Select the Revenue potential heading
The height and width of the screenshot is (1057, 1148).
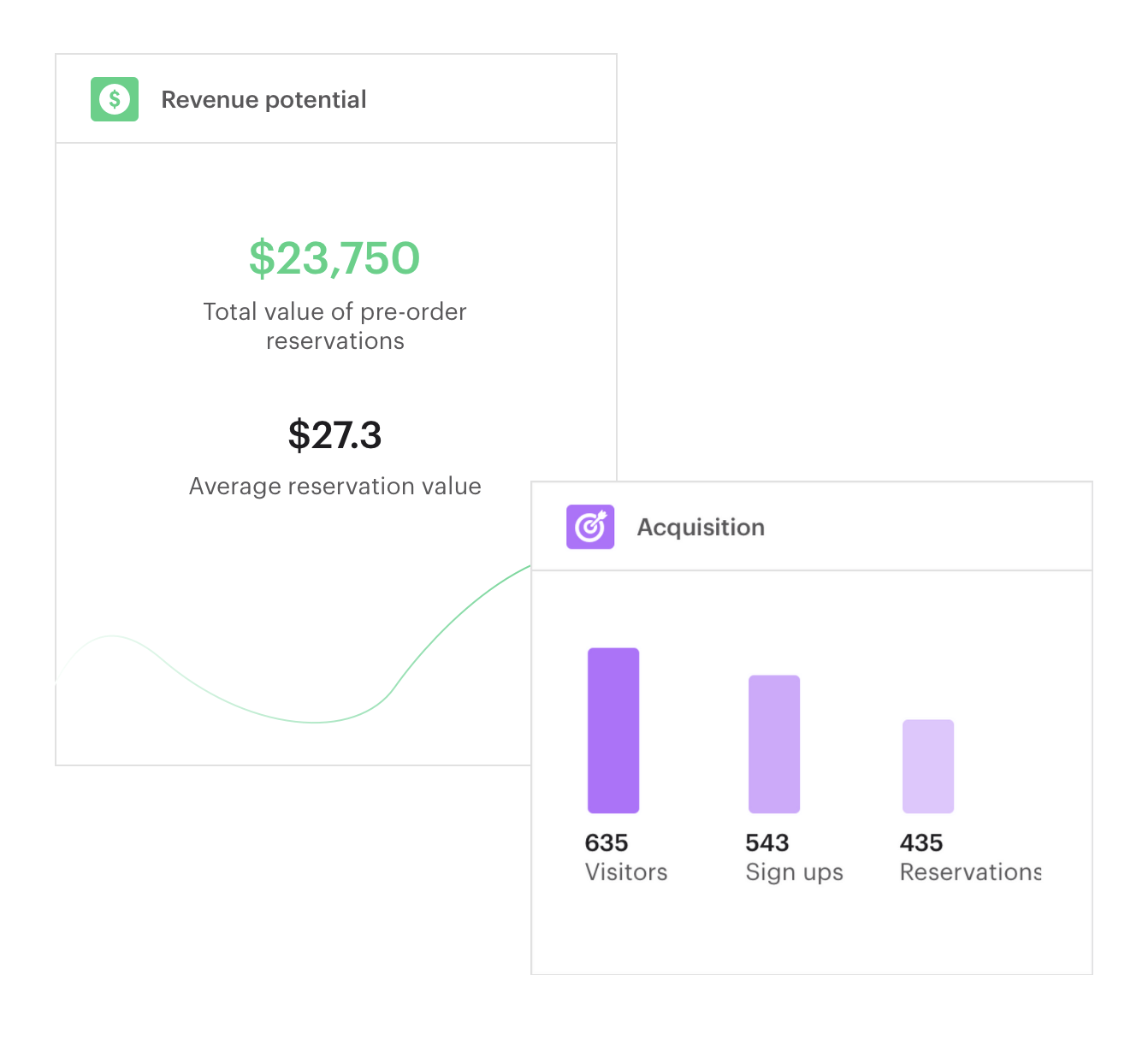click(263, 100)
